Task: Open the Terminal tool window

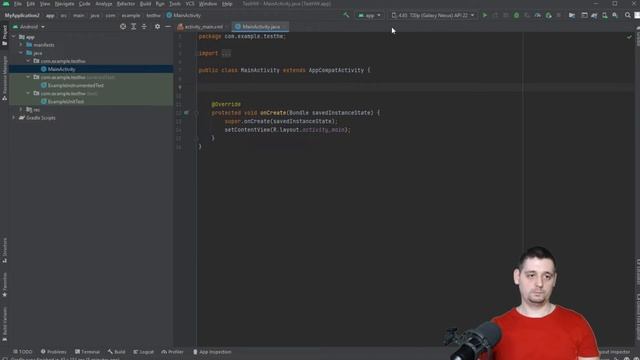Action: click(87, 352)
